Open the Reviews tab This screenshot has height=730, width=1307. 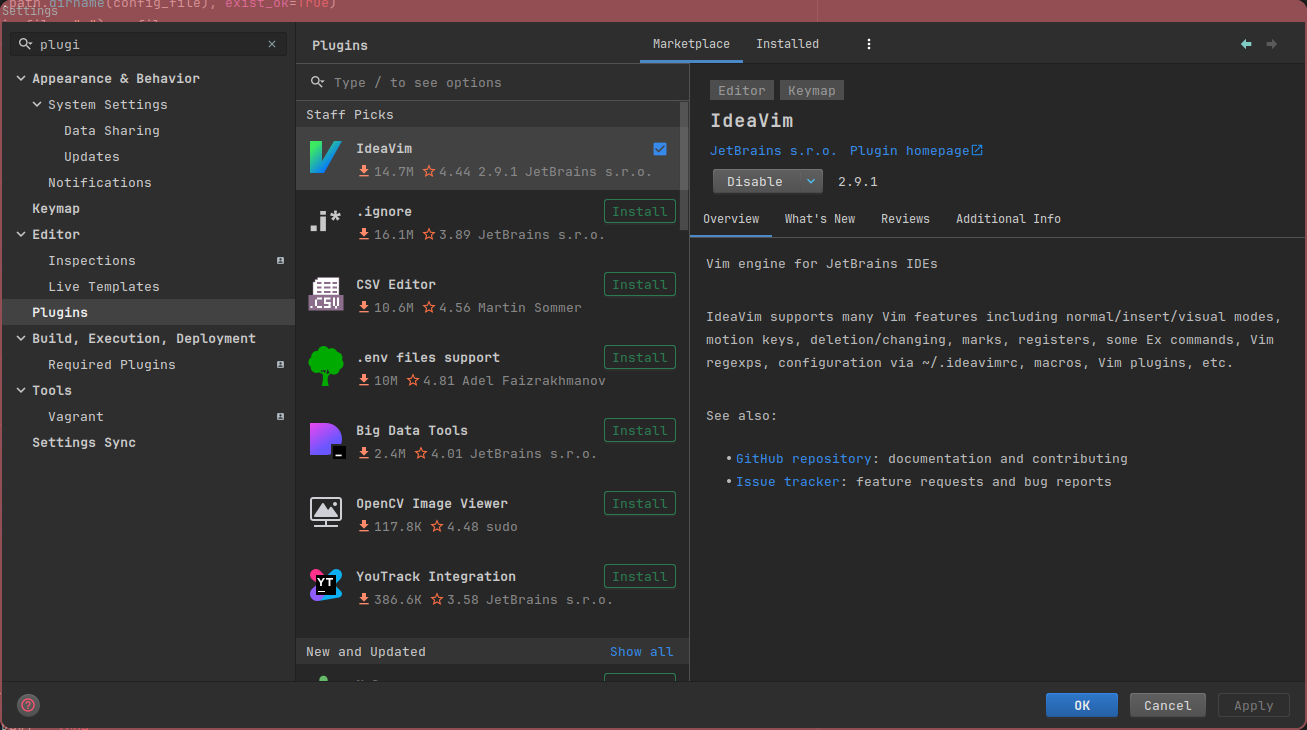pyautogui.click(x=905, y=219)
